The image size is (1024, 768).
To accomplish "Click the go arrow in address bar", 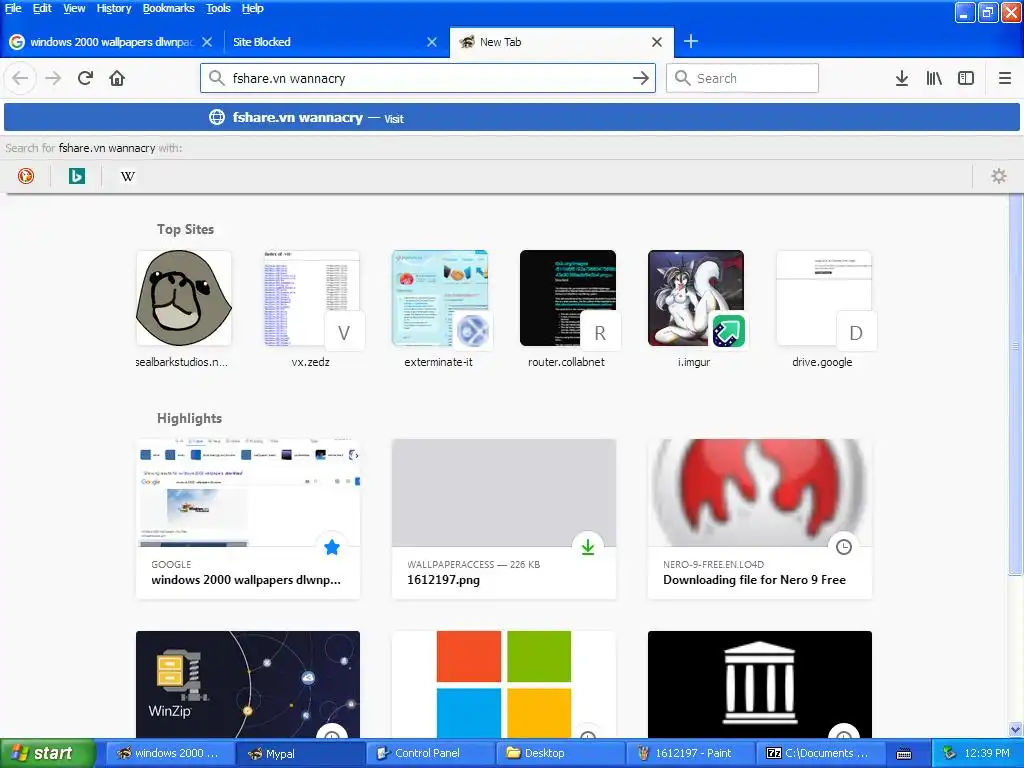I will [x=641, y=78].
